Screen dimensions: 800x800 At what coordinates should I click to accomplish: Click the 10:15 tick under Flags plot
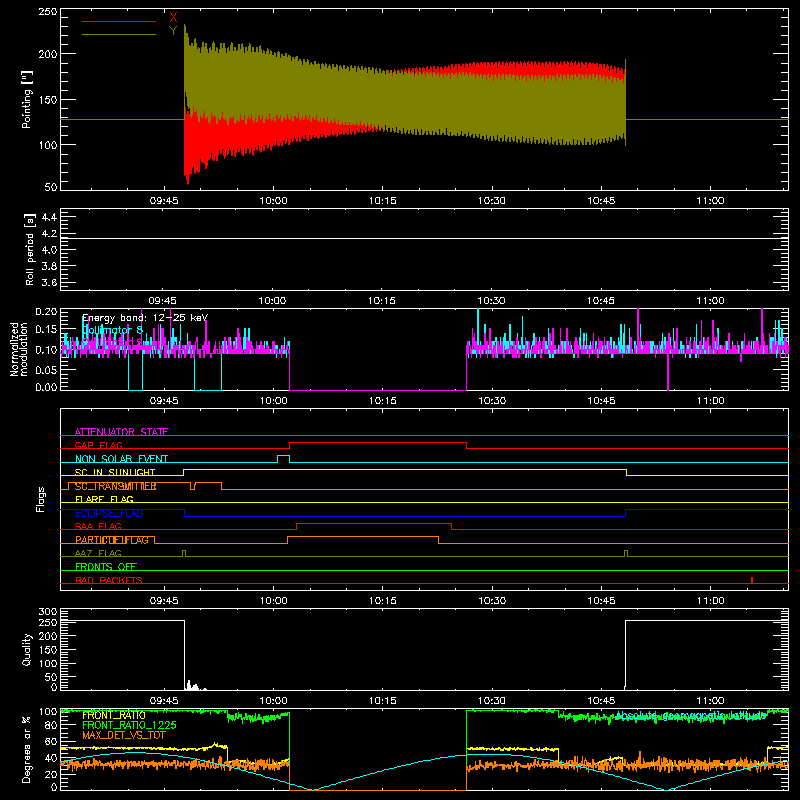(x=383, y=601)
